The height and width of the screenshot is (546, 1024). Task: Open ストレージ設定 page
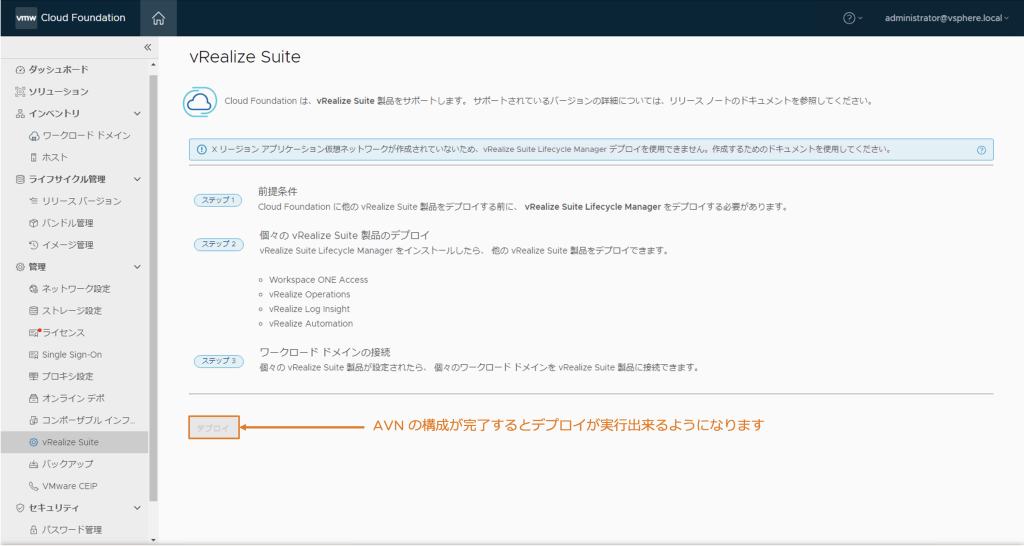click(72, 311)
